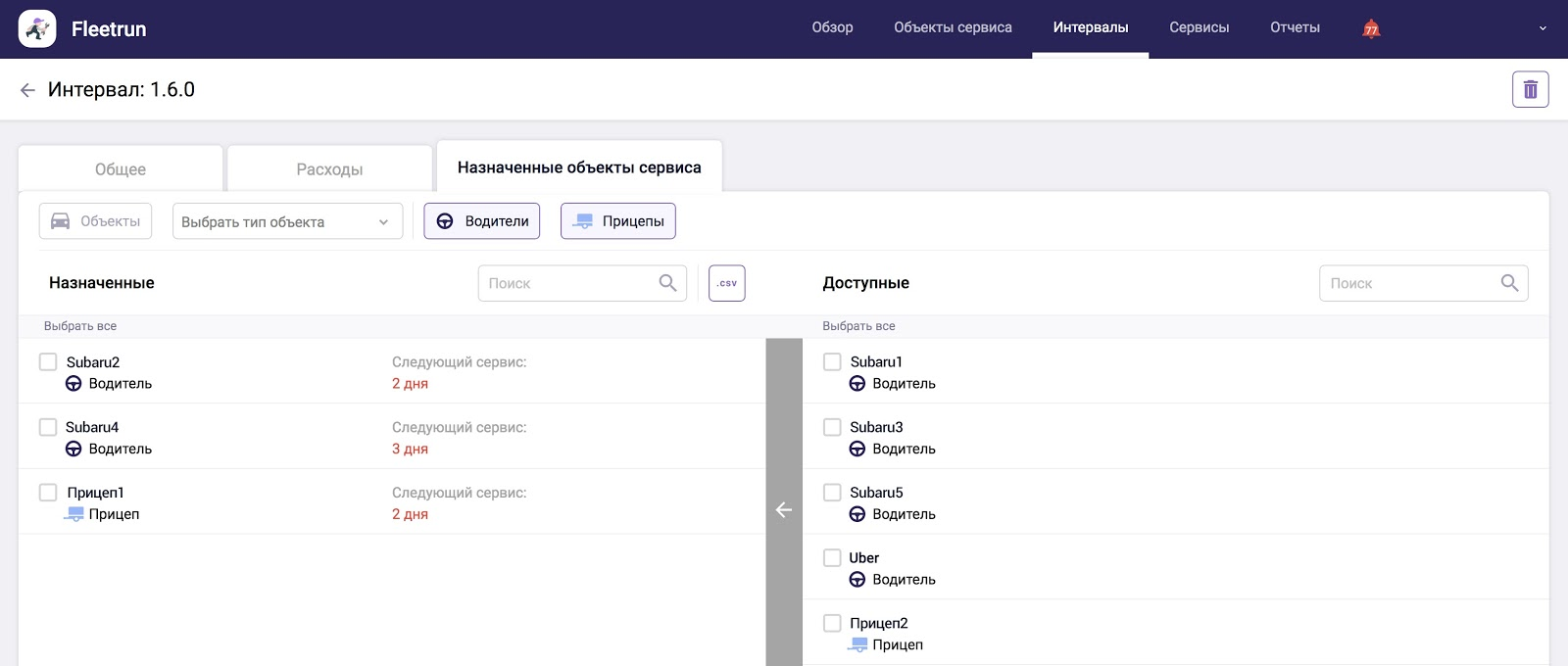Go to Отчеты in top navigation
This screenshot has width=1568, height=666.
tap(1295, 27)
